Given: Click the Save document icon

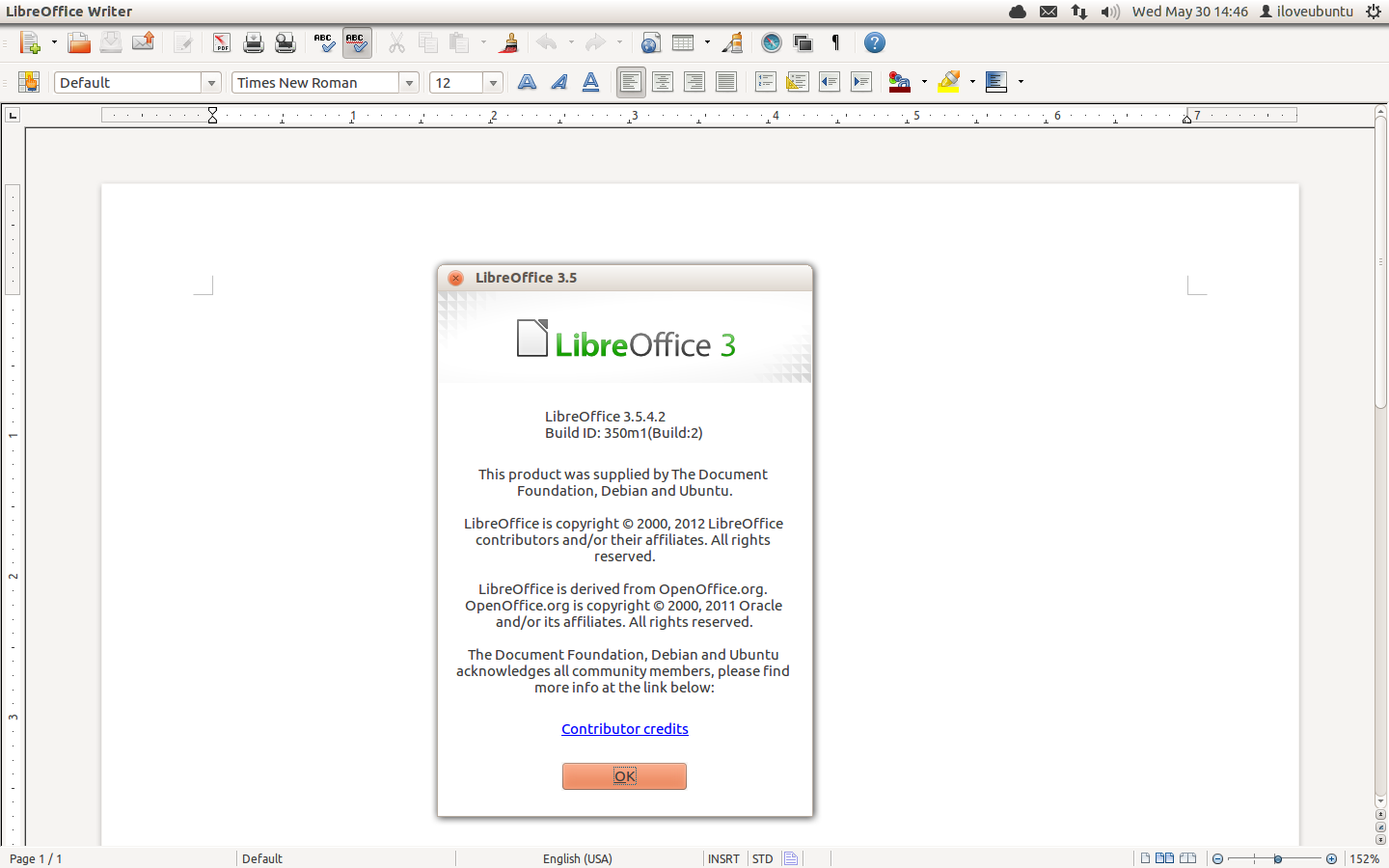Looking at the screenshot, I should point(111,42).
